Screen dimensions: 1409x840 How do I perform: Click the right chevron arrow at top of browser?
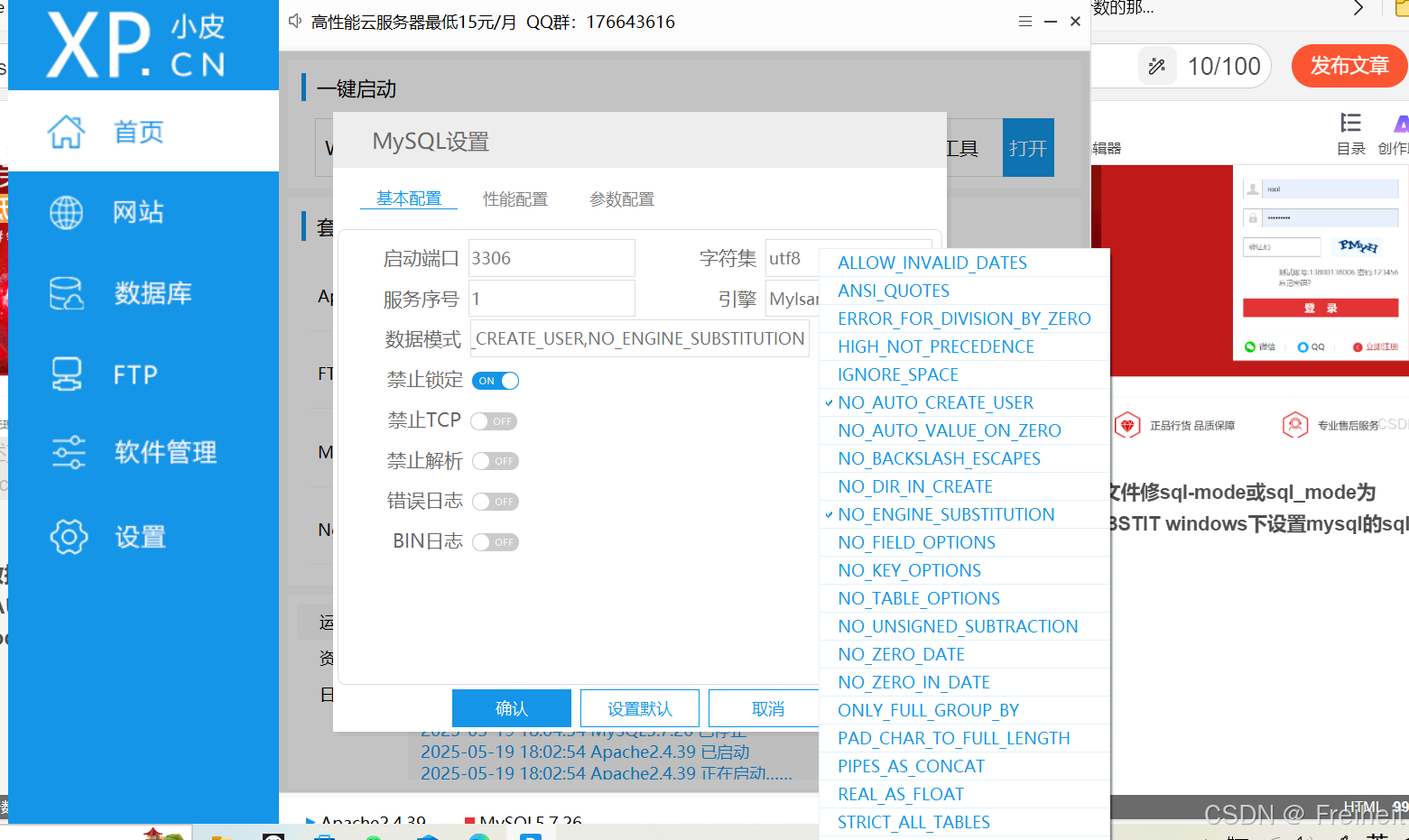1358,8
